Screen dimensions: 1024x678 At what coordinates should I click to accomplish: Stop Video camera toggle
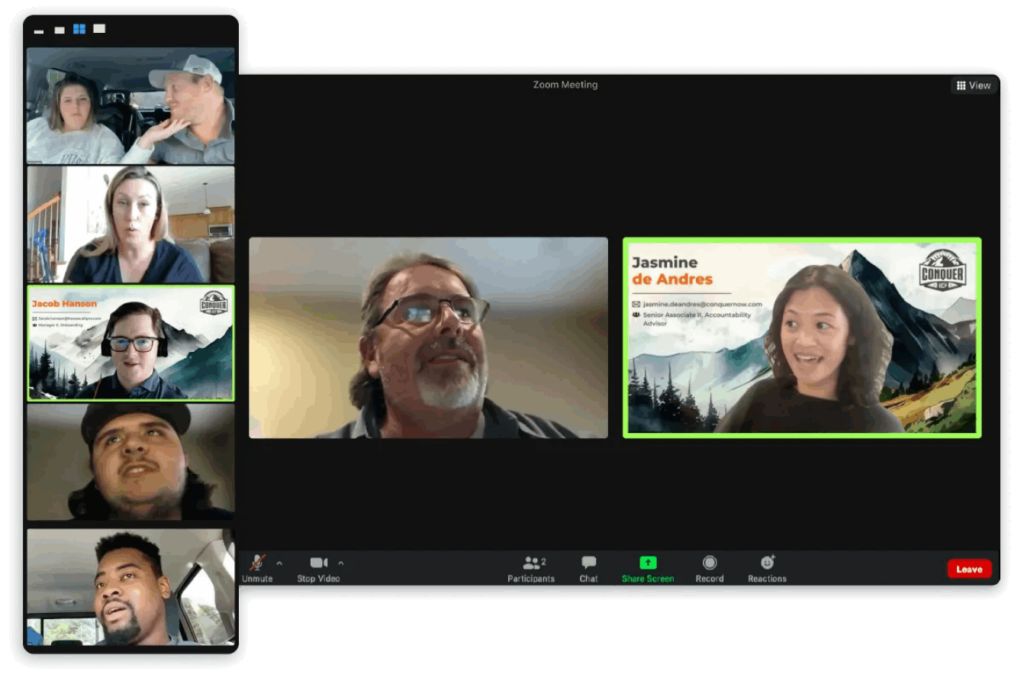point(319,568)
